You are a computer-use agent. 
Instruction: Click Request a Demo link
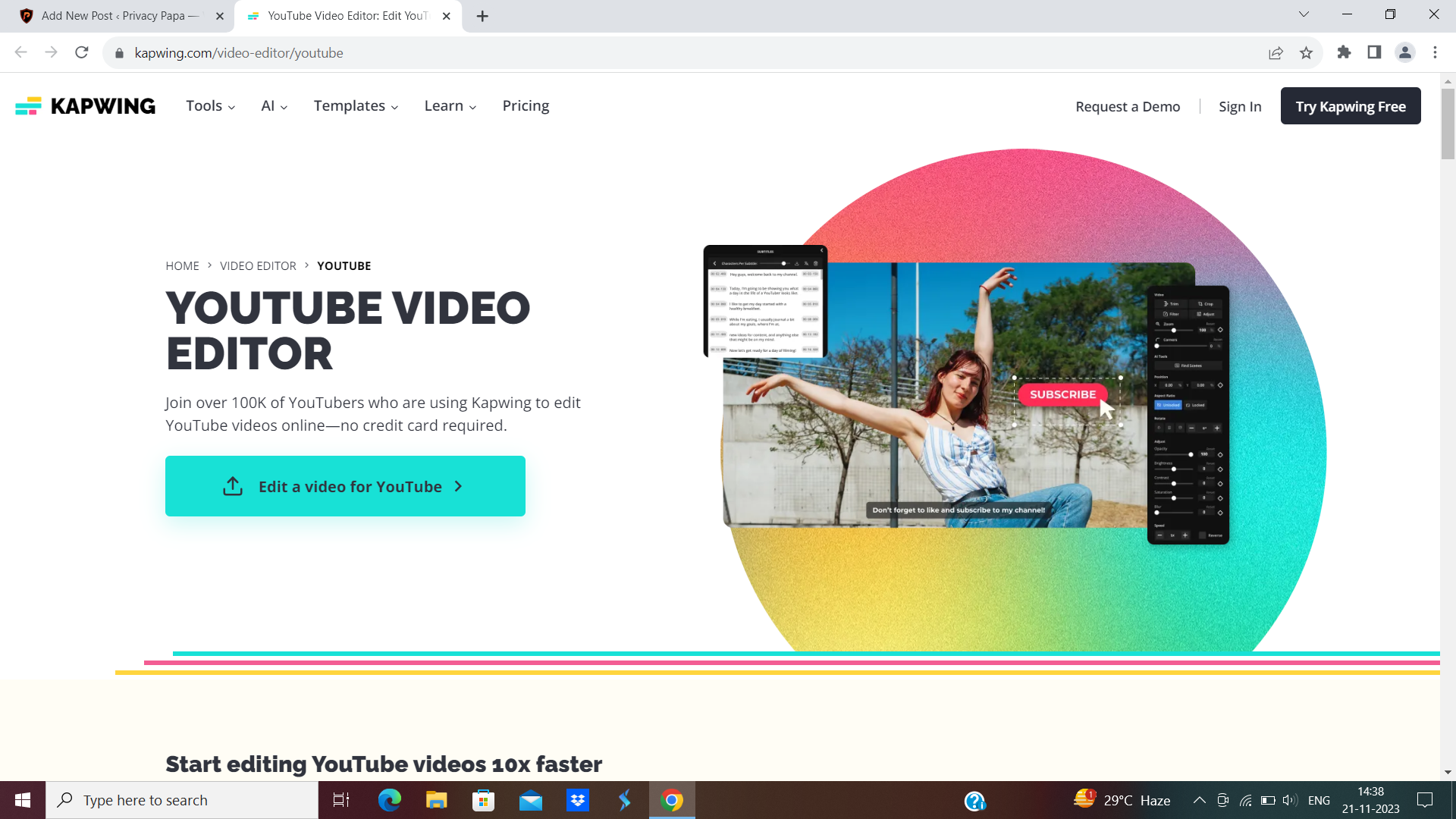[1128, 107]
